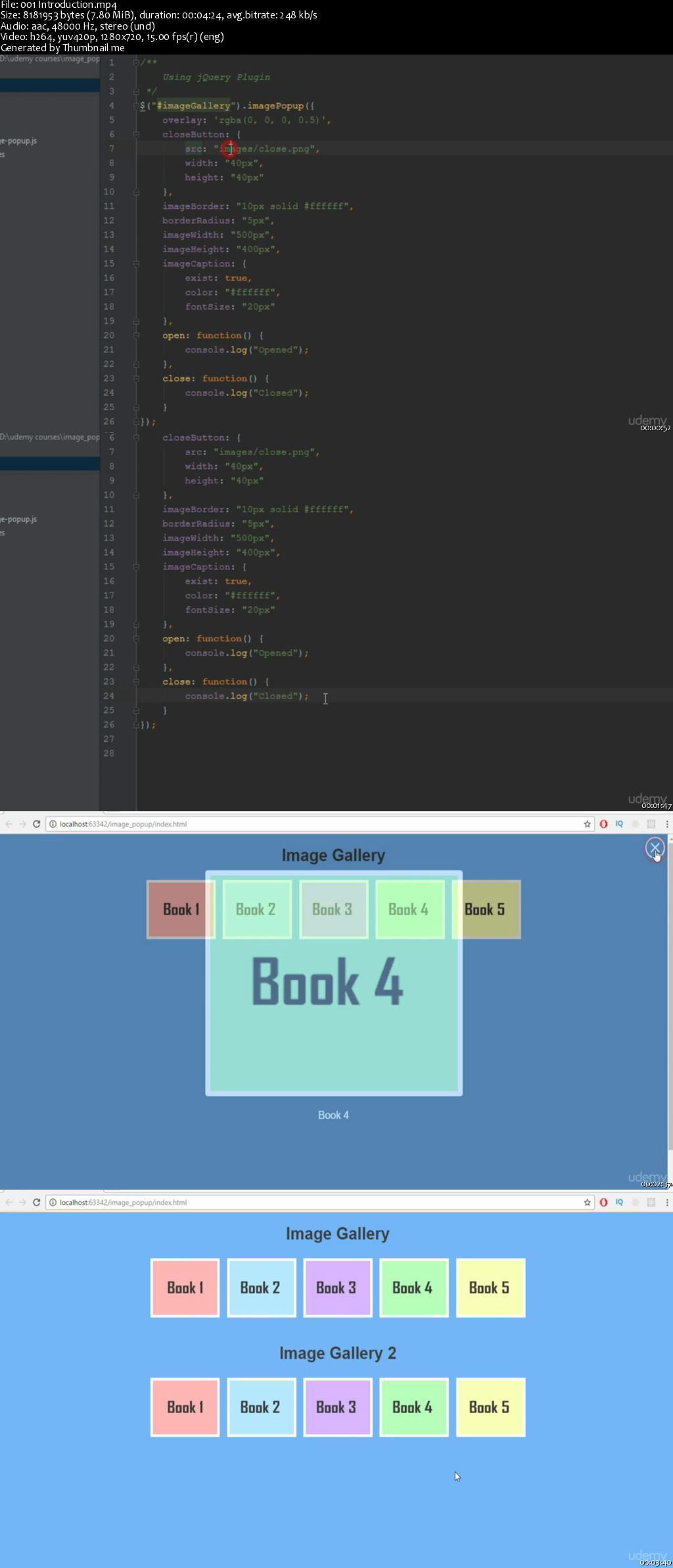This screenshot has width=673, height=1568.
Task: Bookmark the page via star in 00:02:37 frame
Action: tap(588, 824)
